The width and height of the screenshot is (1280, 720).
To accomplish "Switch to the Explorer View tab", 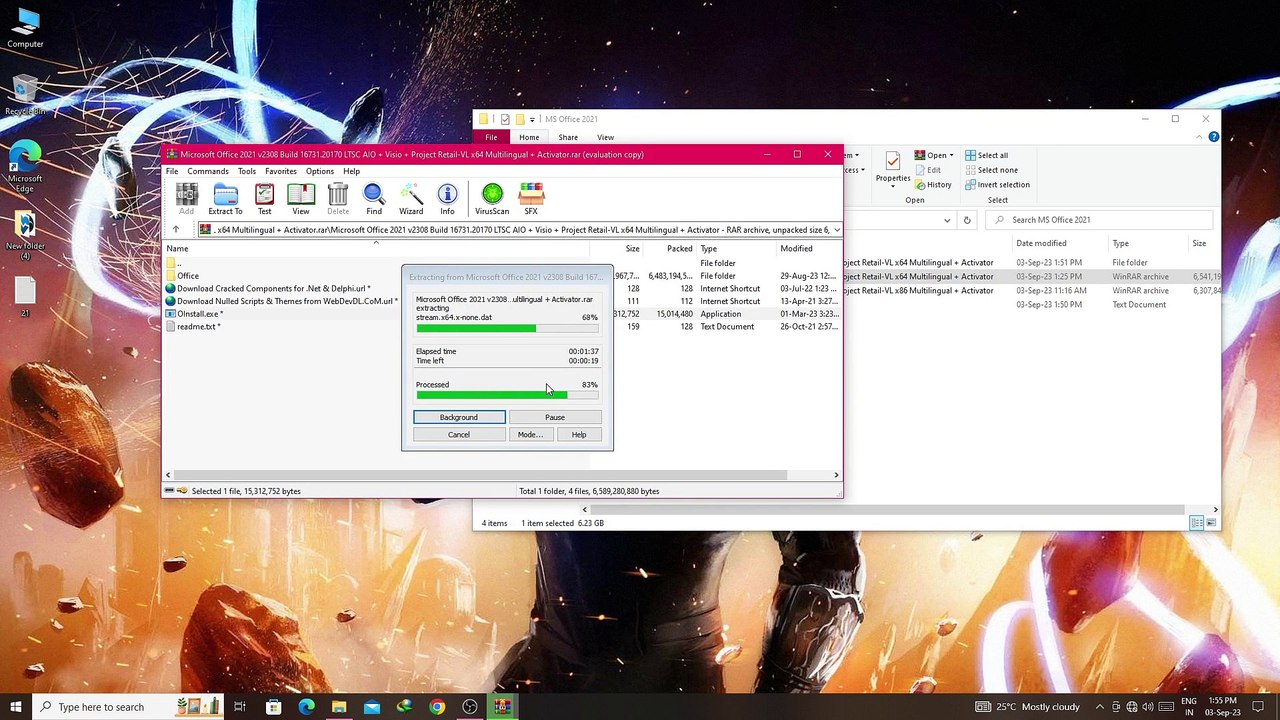I will click(x=605, y=137).
